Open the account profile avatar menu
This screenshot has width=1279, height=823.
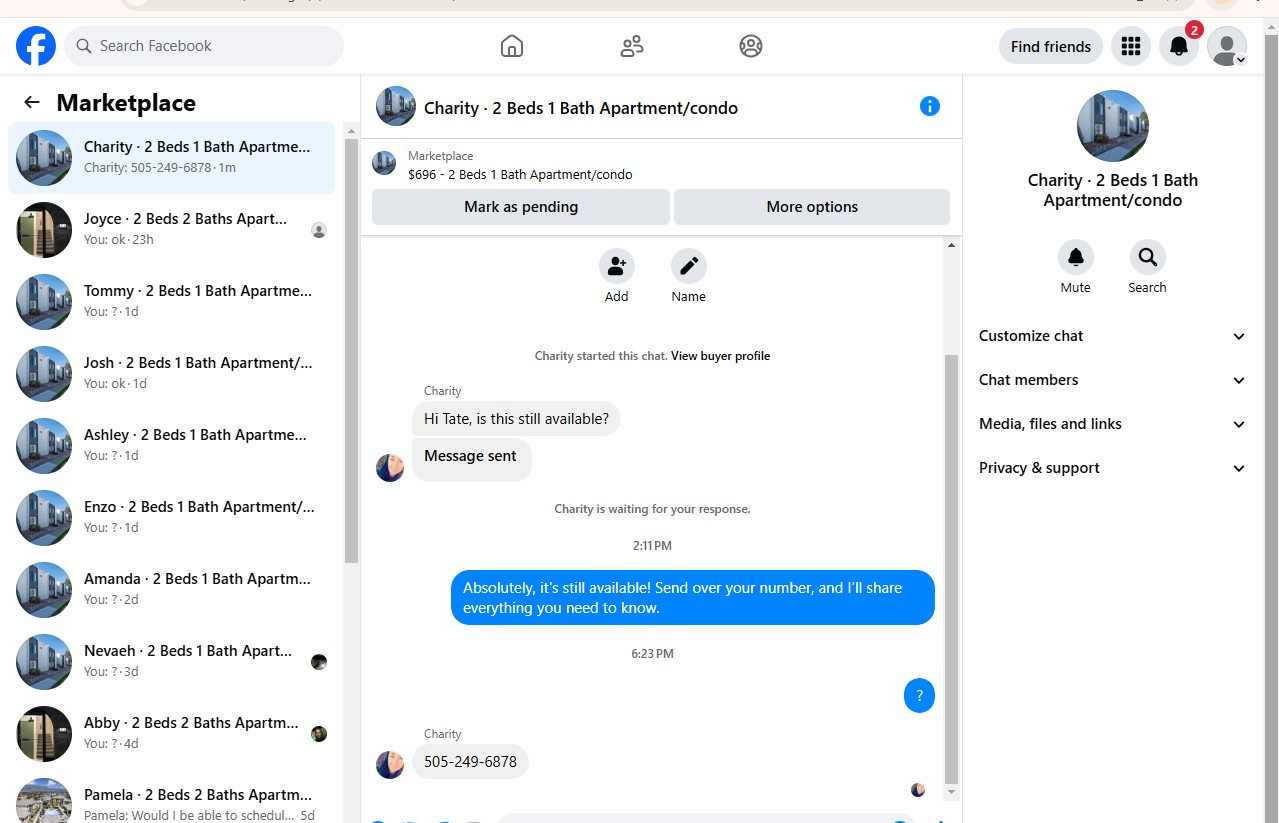(x=1227, y=46)
